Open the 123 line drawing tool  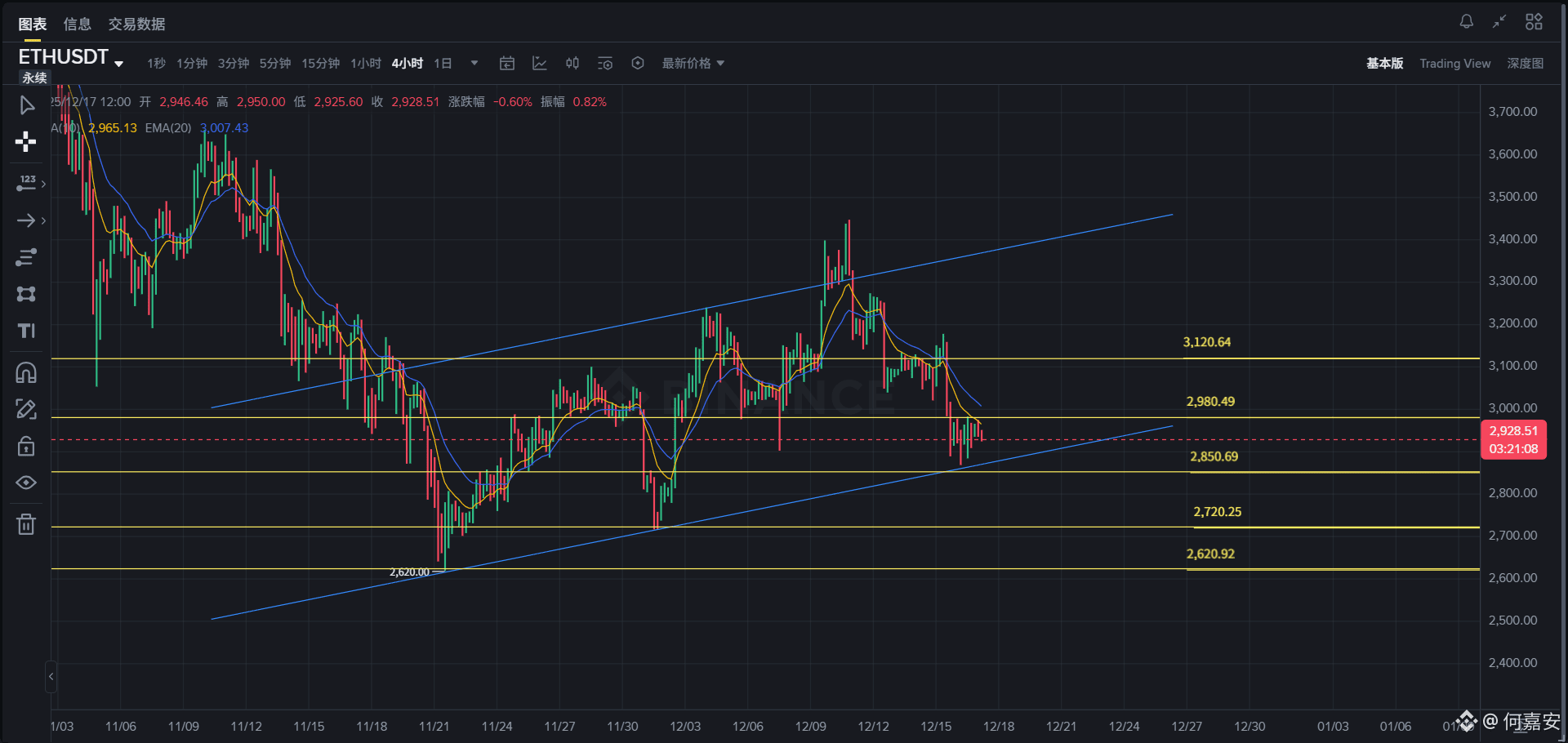click(26, 183)
